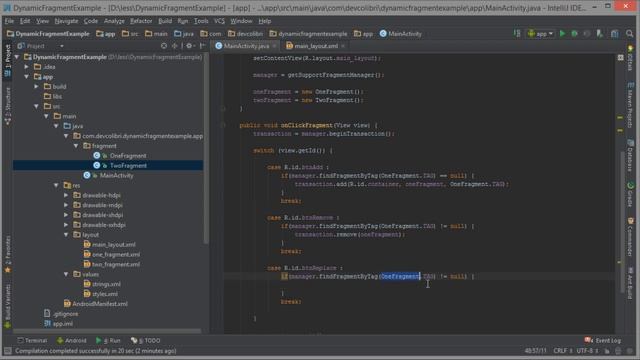Switch to main_layout.xml editor tab
640x360 pixels.
click(x=316, y=46)
